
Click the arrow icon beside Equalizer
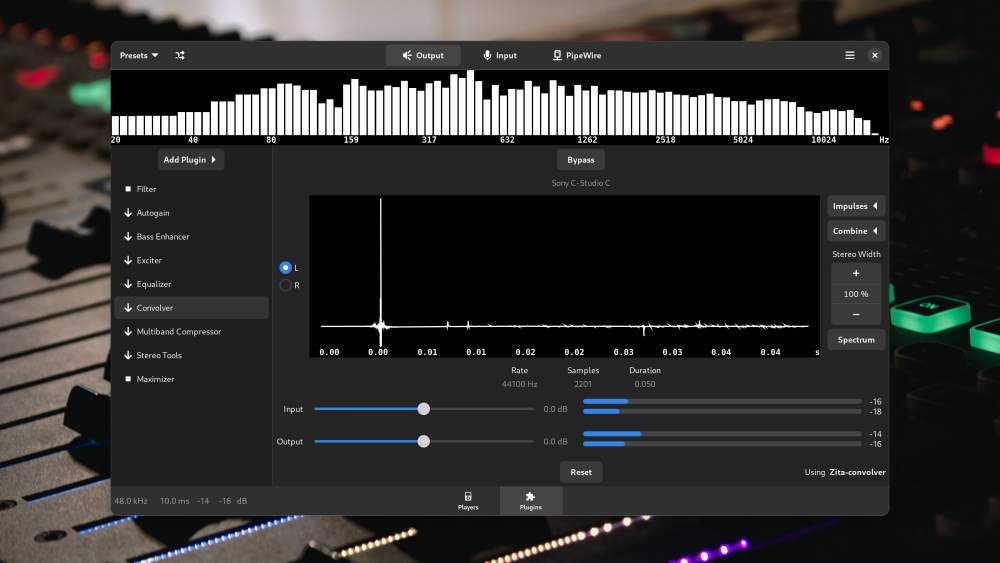[x=128, y=284]
